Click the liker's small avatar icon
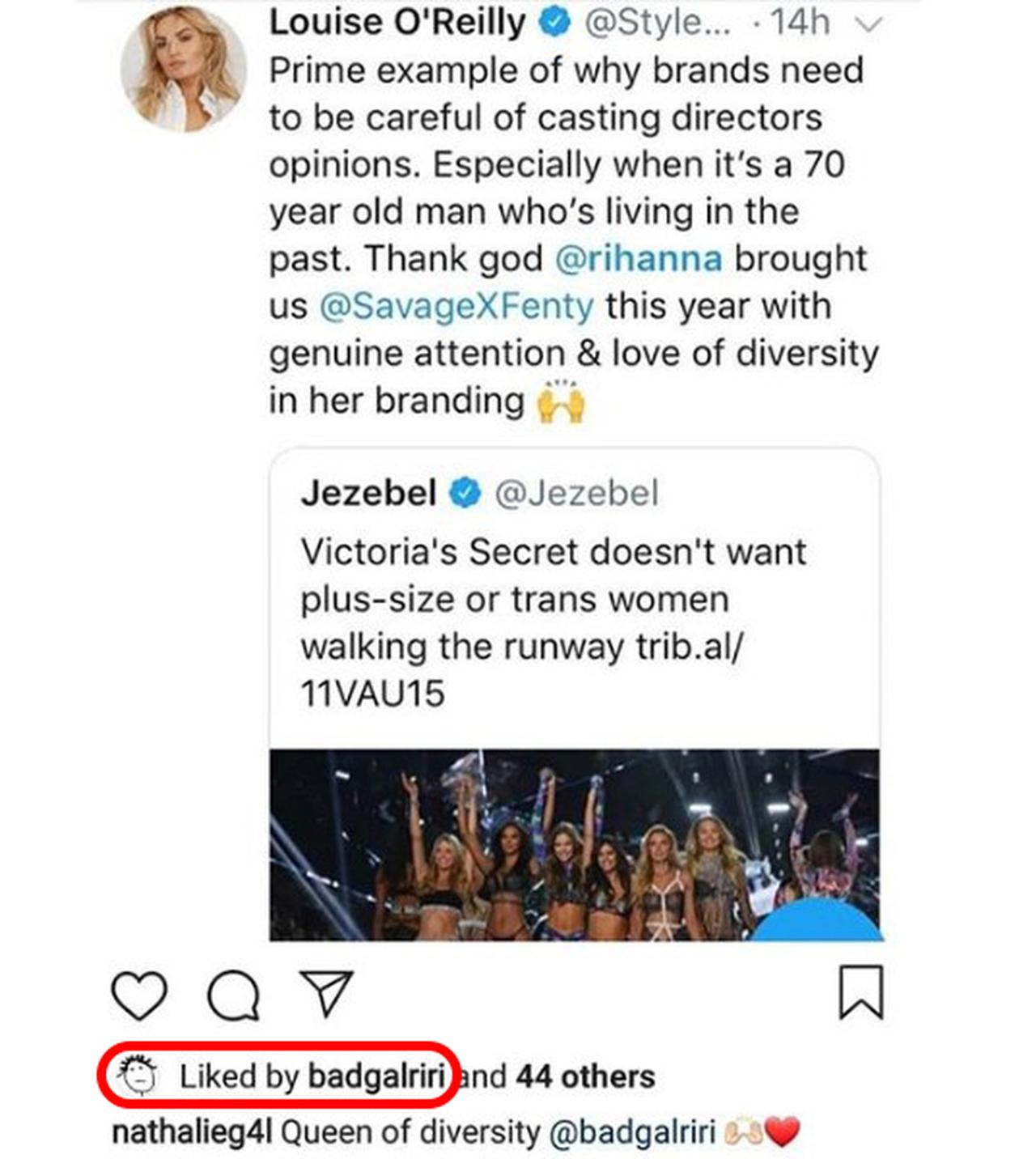This screenshot has height=1159, width=1036. coord(138,1075)
